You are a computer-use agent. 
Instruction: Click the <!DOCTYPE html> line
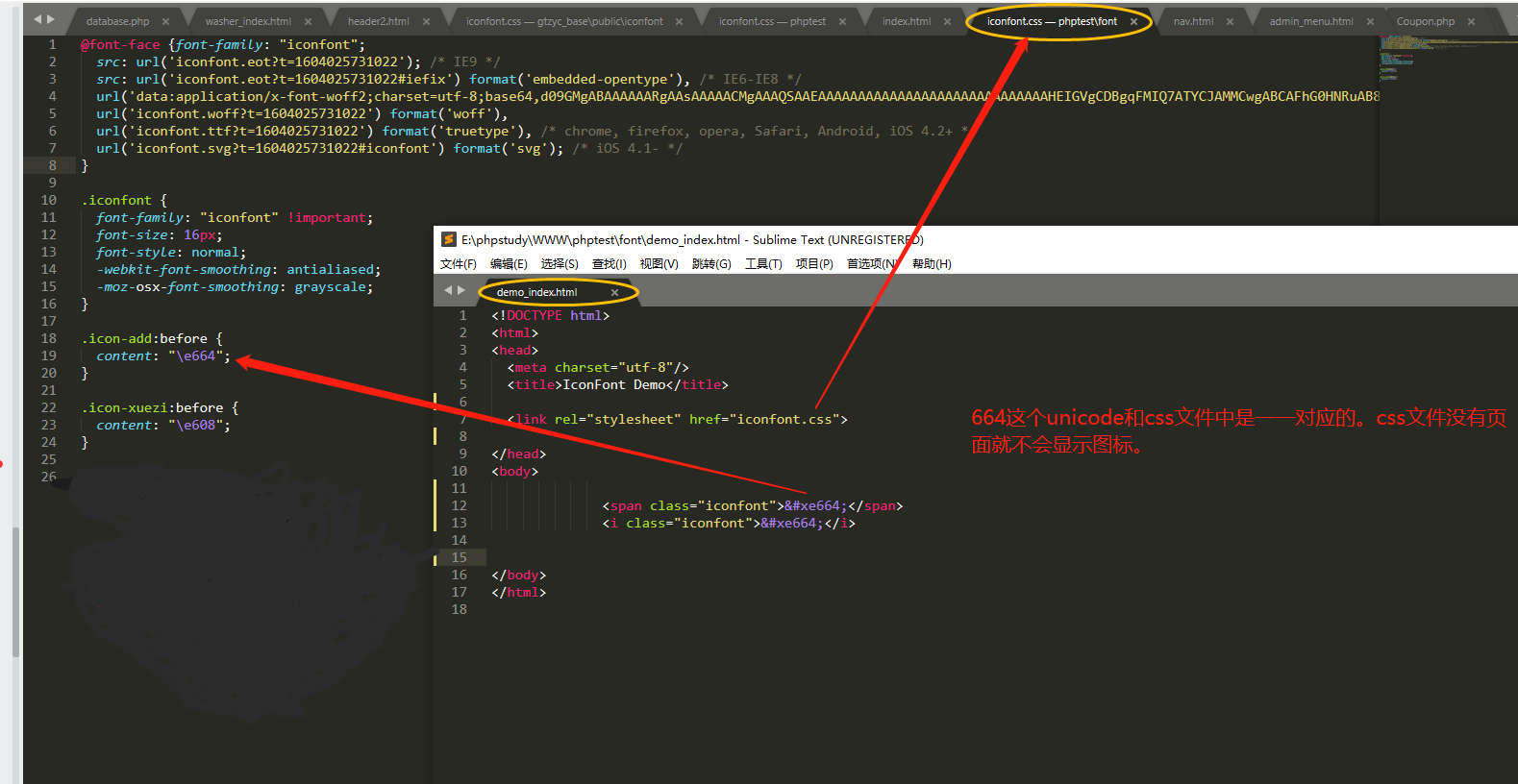tap(550, 315)
